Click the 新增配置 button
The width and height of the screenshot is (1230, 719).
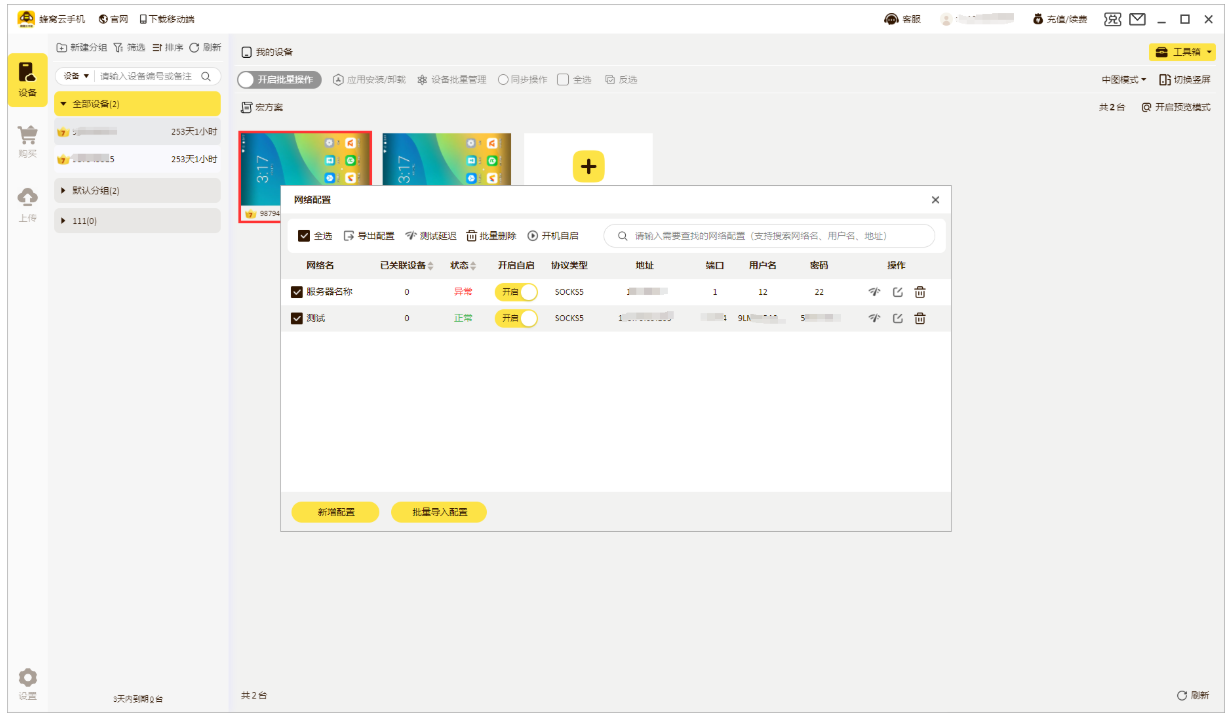[335, 512]
